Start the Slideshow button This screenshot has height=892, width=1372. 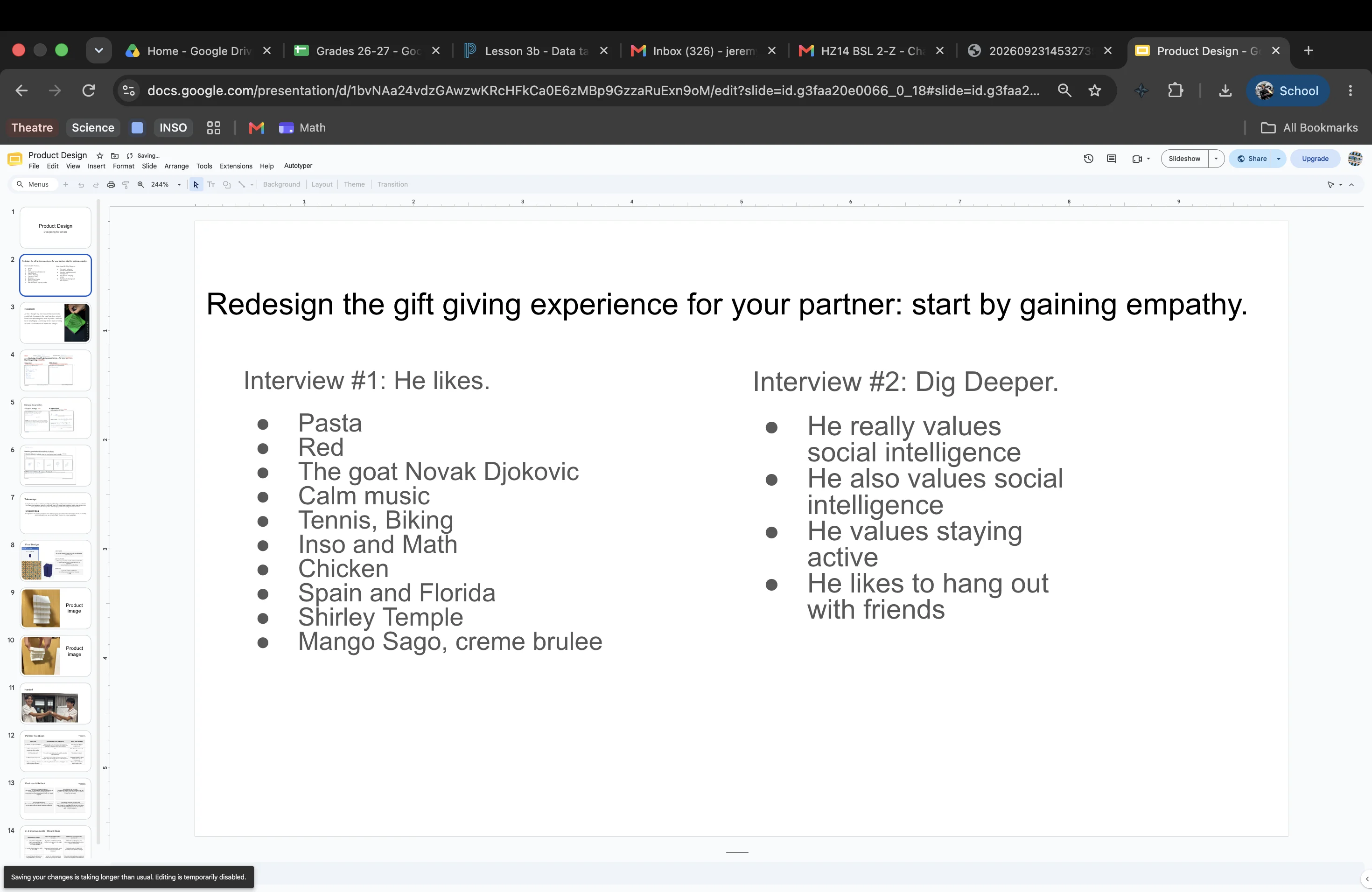coord(1184,159)
